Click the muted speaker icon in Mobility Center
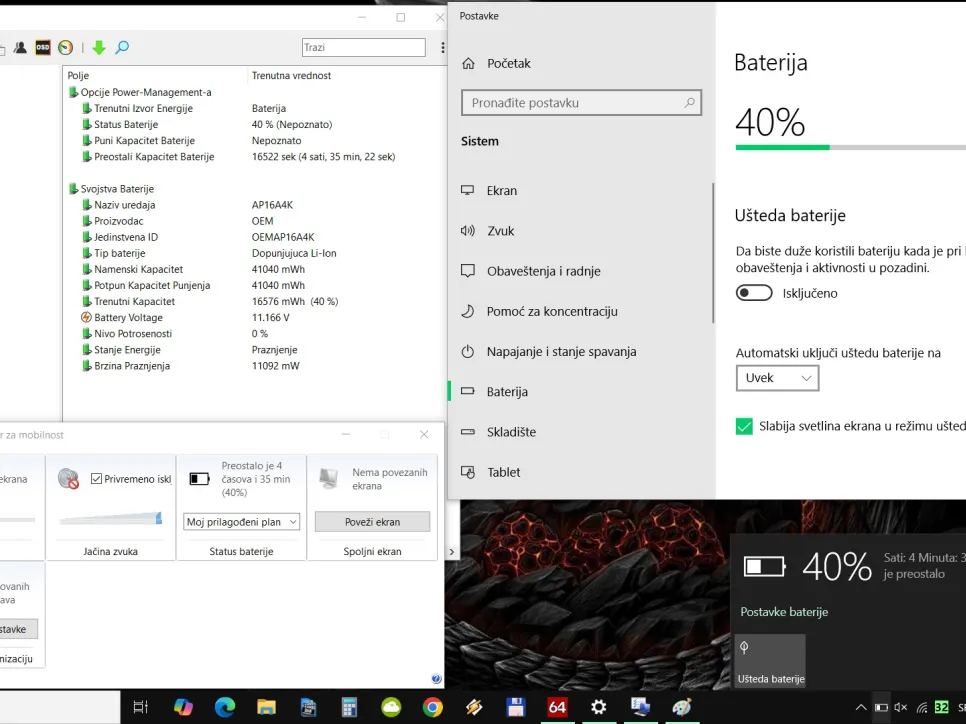The width and height of the screenshot is (966, 724). [x=68, y=479]
